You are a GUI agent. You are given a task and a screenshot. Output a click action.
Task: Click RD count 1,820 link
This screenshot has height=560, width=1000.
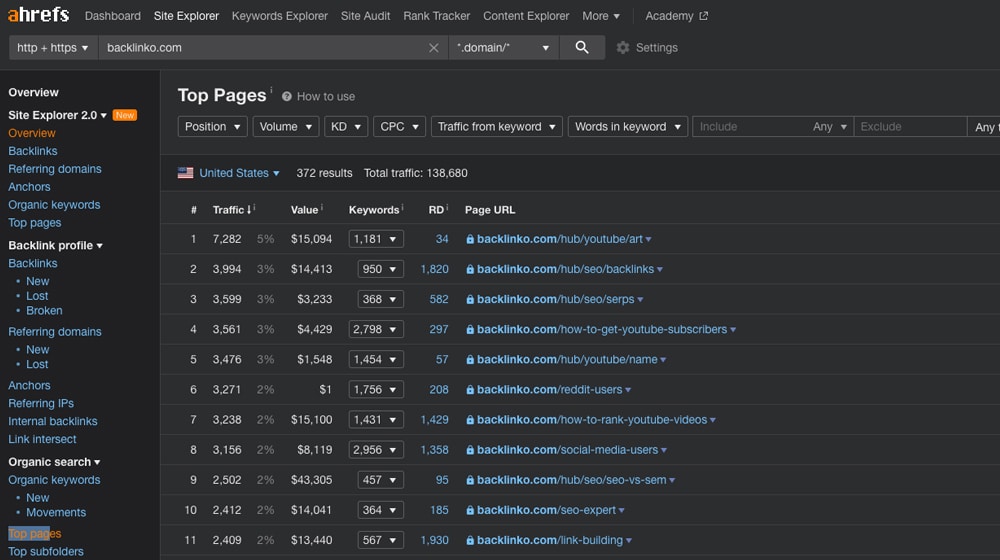(434, 269)
